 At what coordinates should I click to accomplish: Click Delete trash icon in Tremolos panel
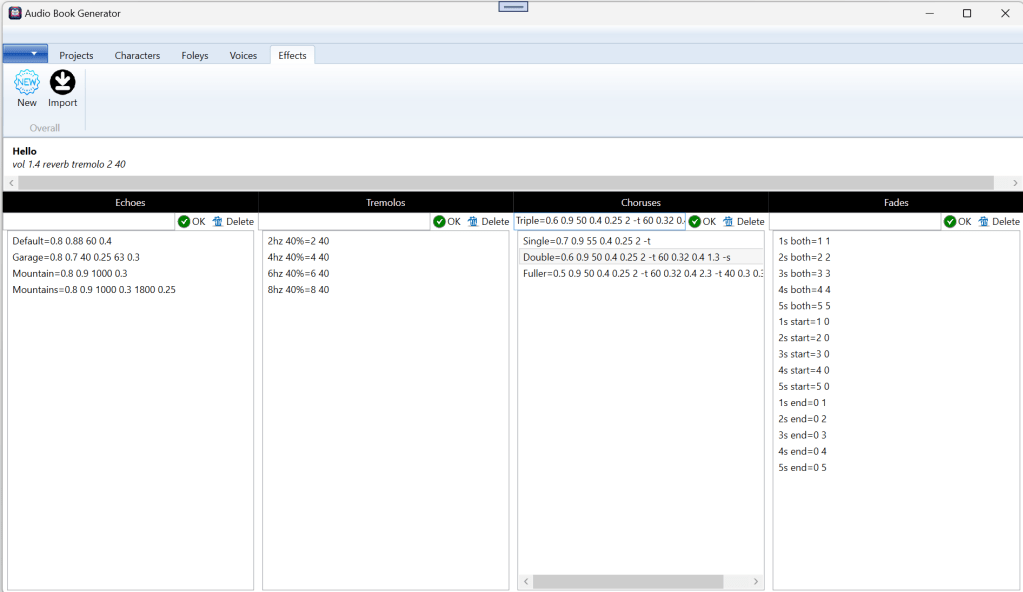(473, 221)
